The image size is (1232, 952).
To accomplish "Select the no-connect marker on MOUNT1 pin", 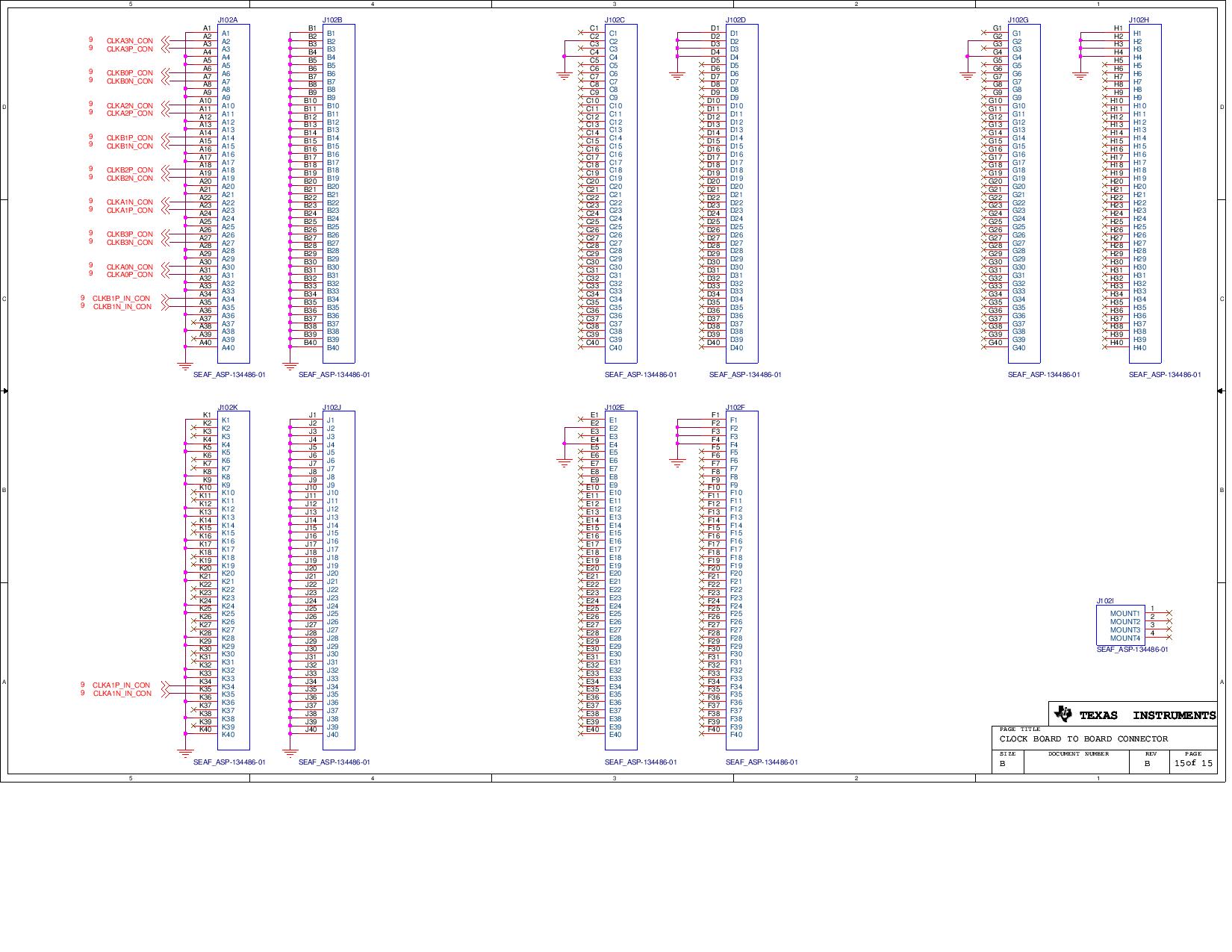I will 1170,613.
